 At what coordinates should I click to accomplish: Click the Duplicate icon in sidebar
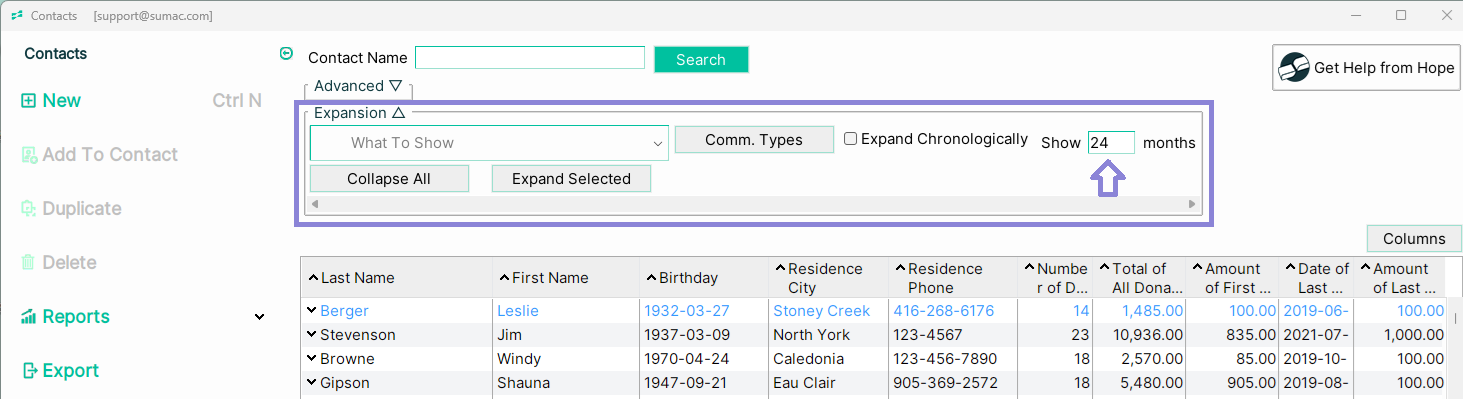click(x=29, y=209)
